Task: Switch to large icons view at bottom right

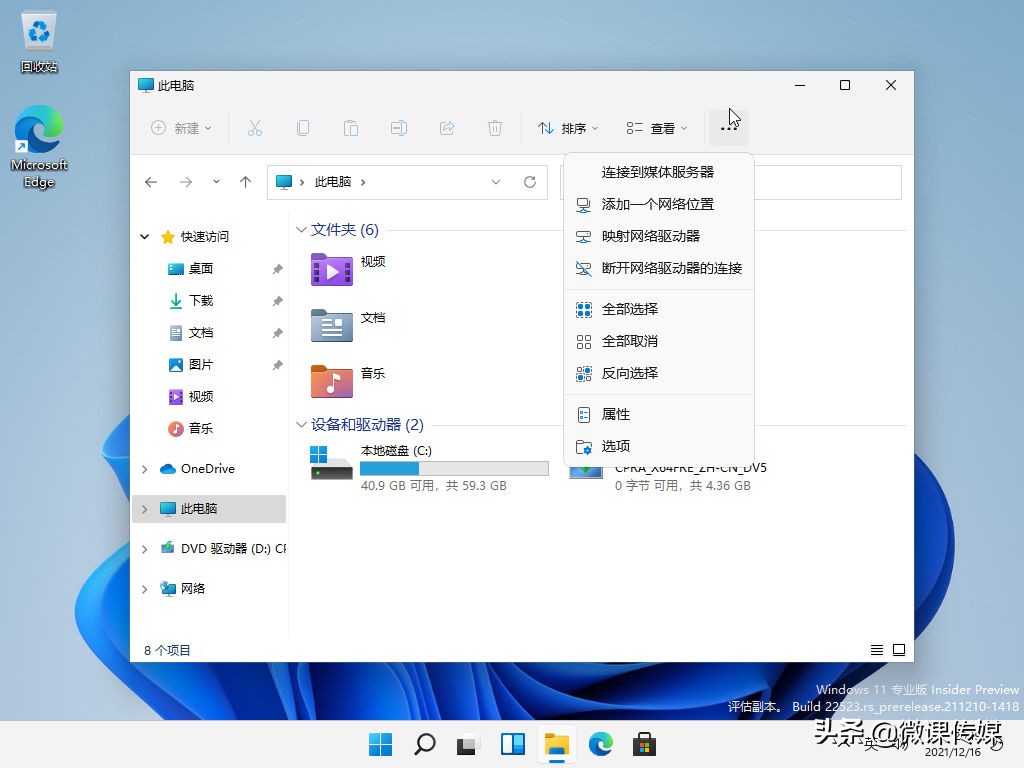Action: point(899,650)
